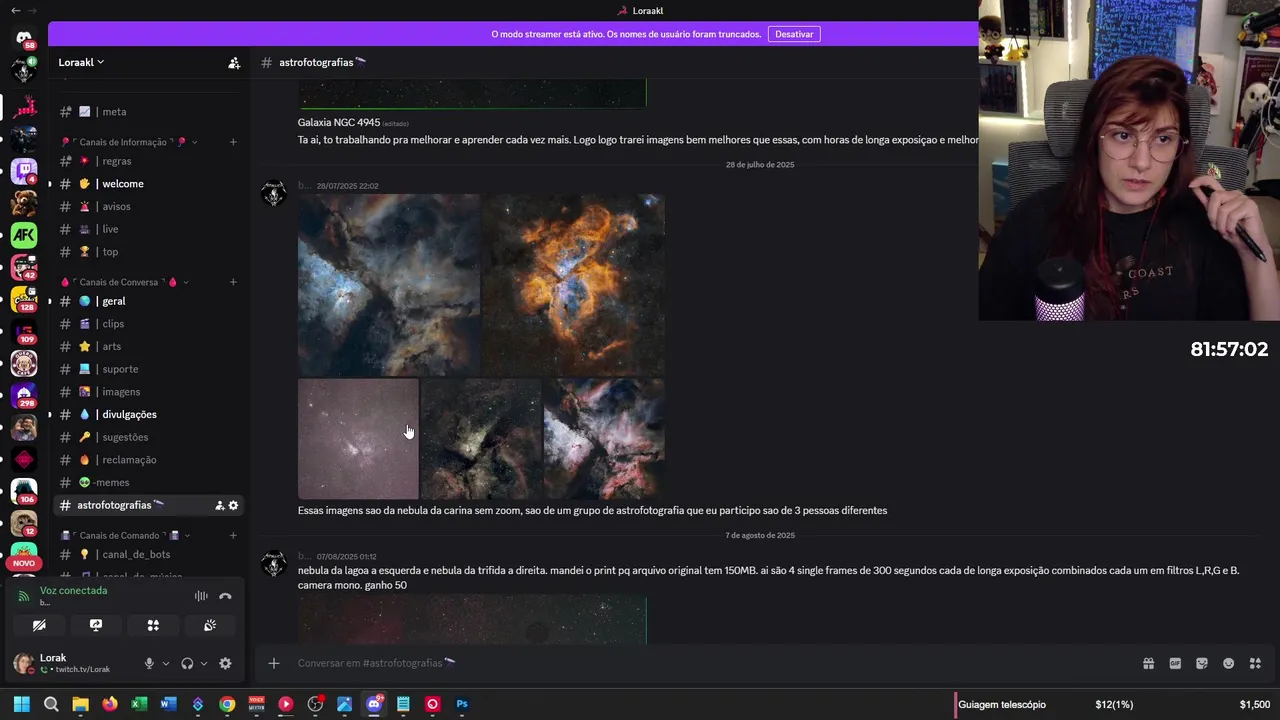This screenshot has width=1280, height=720.
Task: Open the pinkish starfield thumbnail
Action: coord(358,439)
